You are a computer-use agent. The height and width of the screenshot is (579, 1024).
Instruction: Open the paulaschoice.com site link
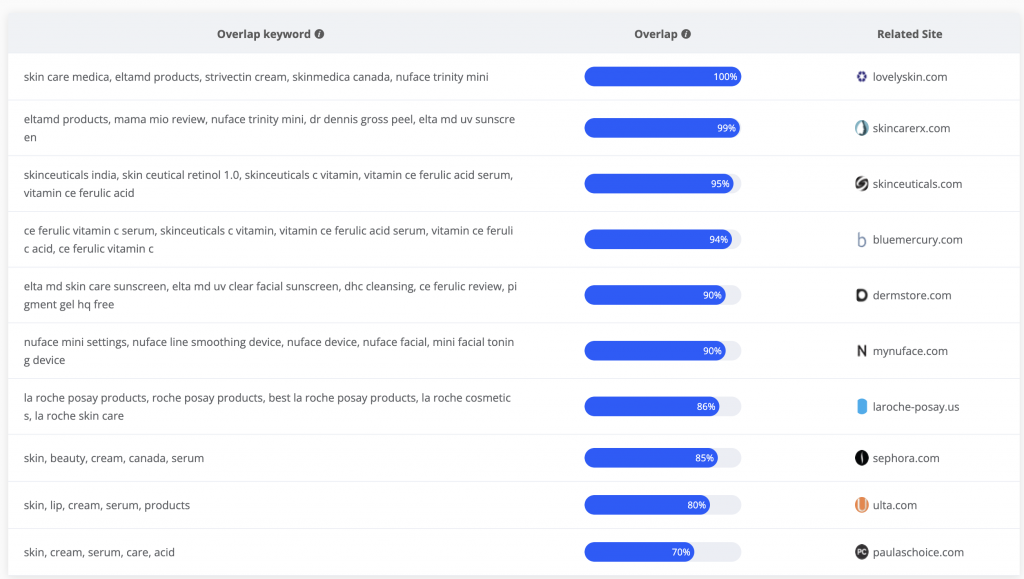918,552
